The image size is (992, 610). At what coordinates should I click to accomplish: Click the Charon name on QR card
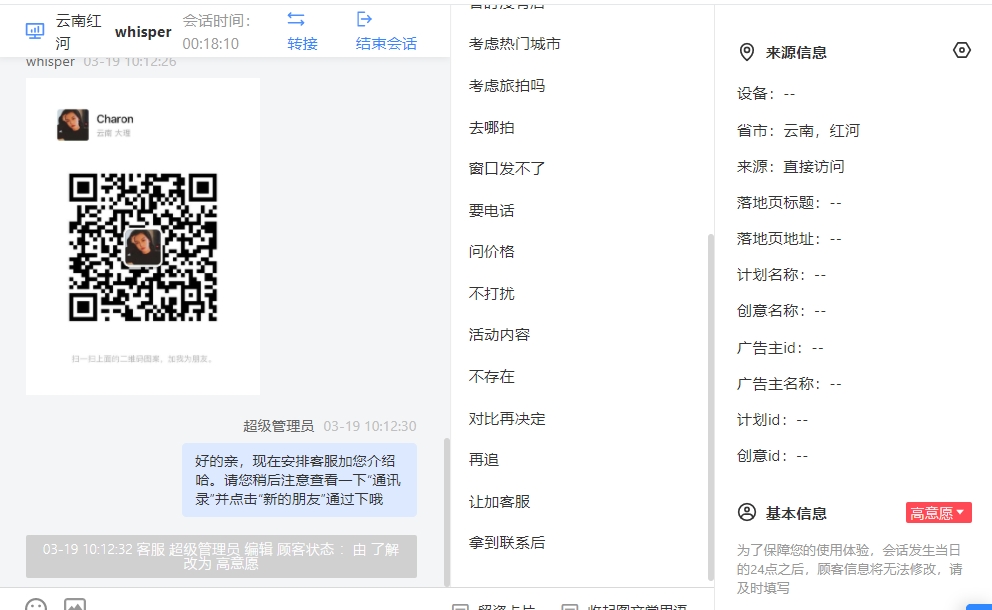[x=115, y=119]
